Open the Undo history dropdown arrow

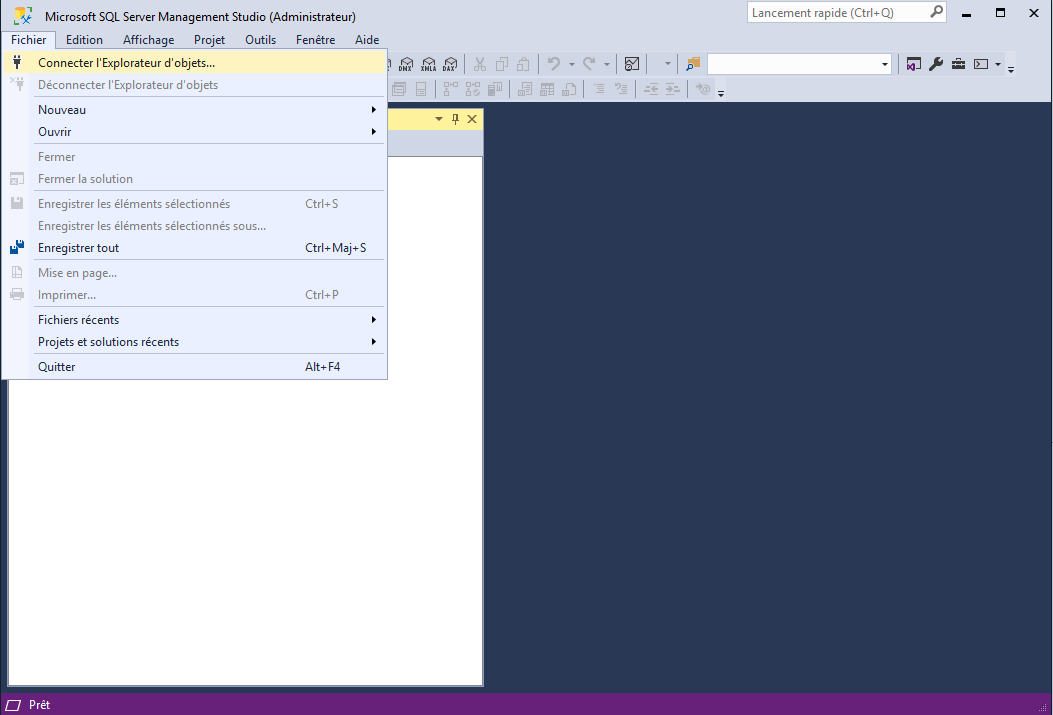(571, 64)
